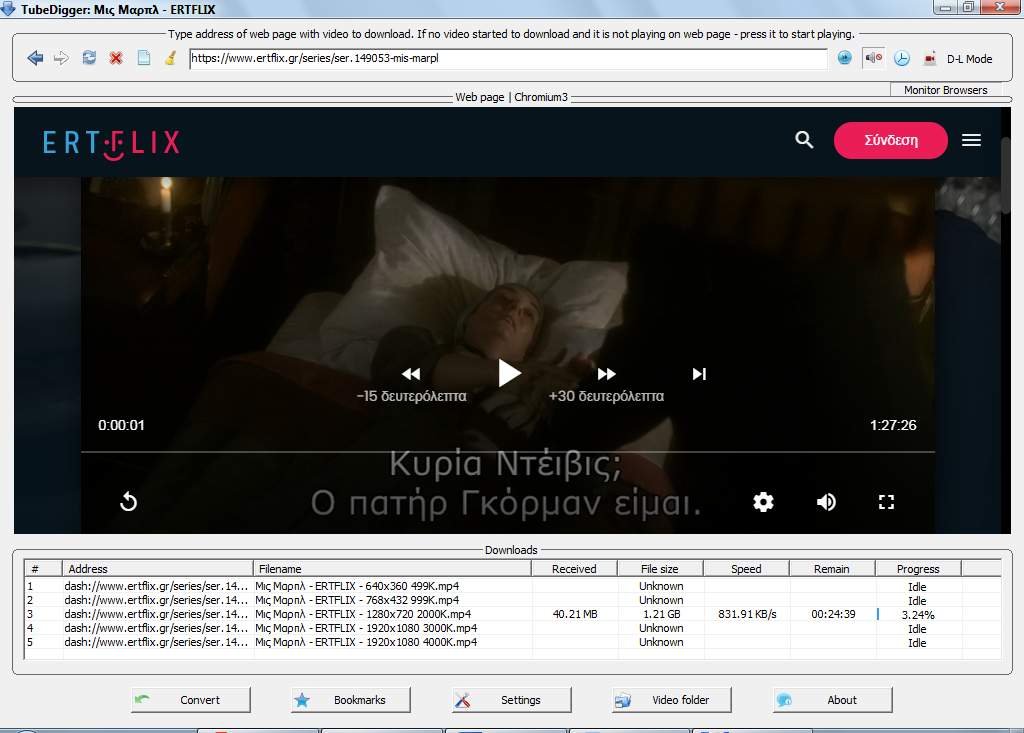Click the Remain column header

[831, 568]
